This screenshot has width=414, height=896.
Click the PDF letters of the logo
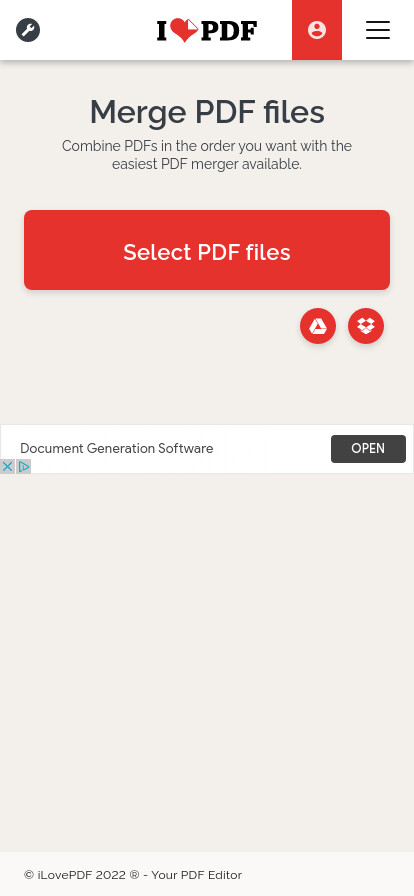click(x=229, y=31)
